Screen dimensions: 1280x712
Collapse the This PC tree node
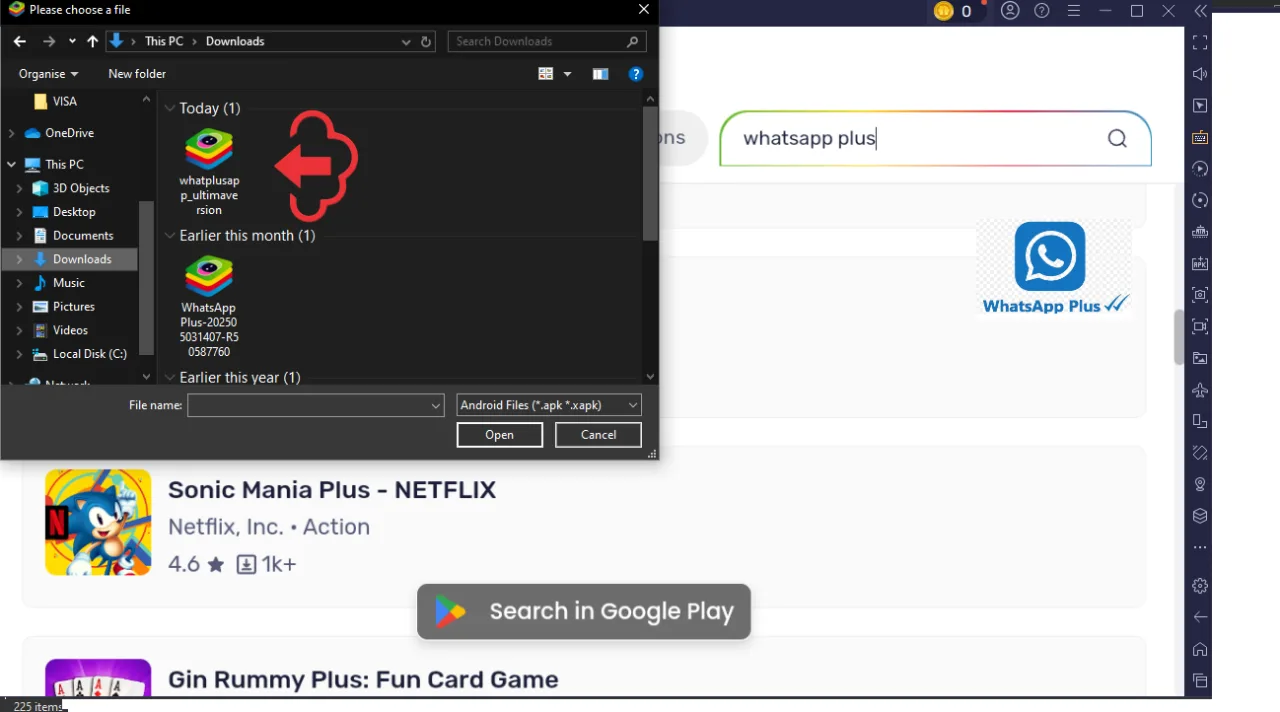pyautogui.click(x=11, y=164)
